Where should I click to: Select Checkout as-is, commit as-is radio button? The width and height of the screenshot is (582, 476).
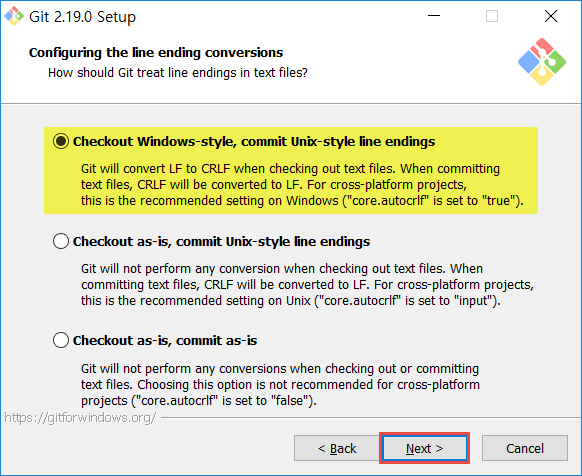pos(61,340)
